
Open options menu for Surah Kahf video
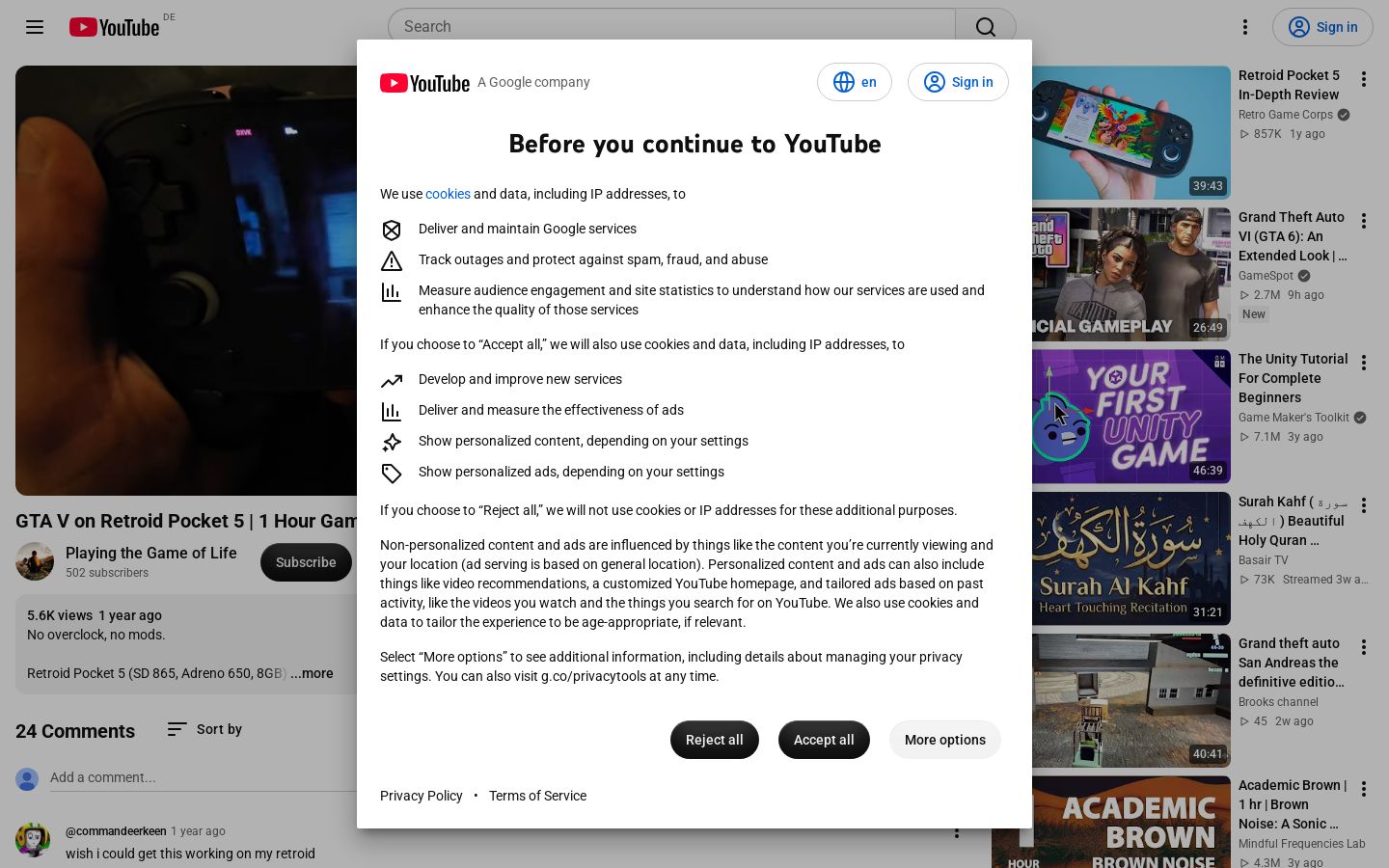[1364, 505]
